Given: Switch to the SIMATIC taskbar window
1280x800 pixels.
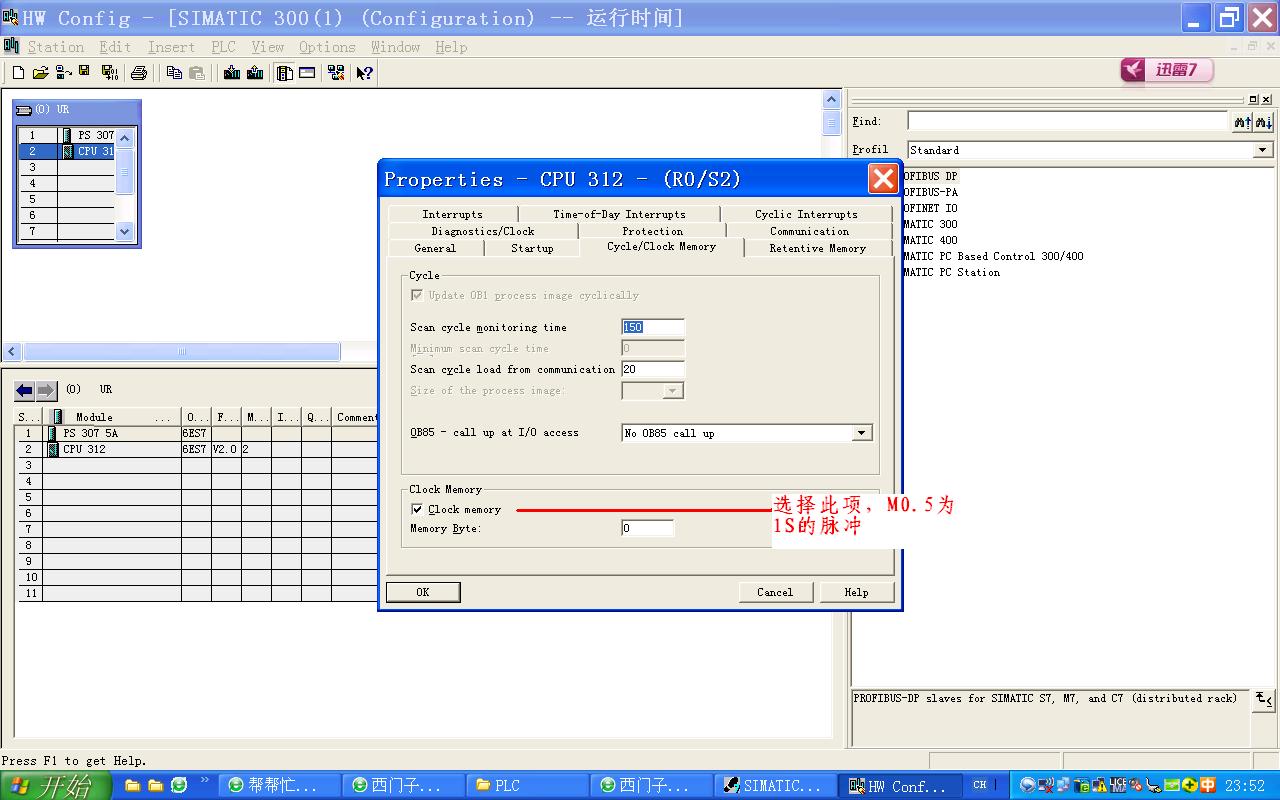Looking at the screenshot, I should (776, 786).
